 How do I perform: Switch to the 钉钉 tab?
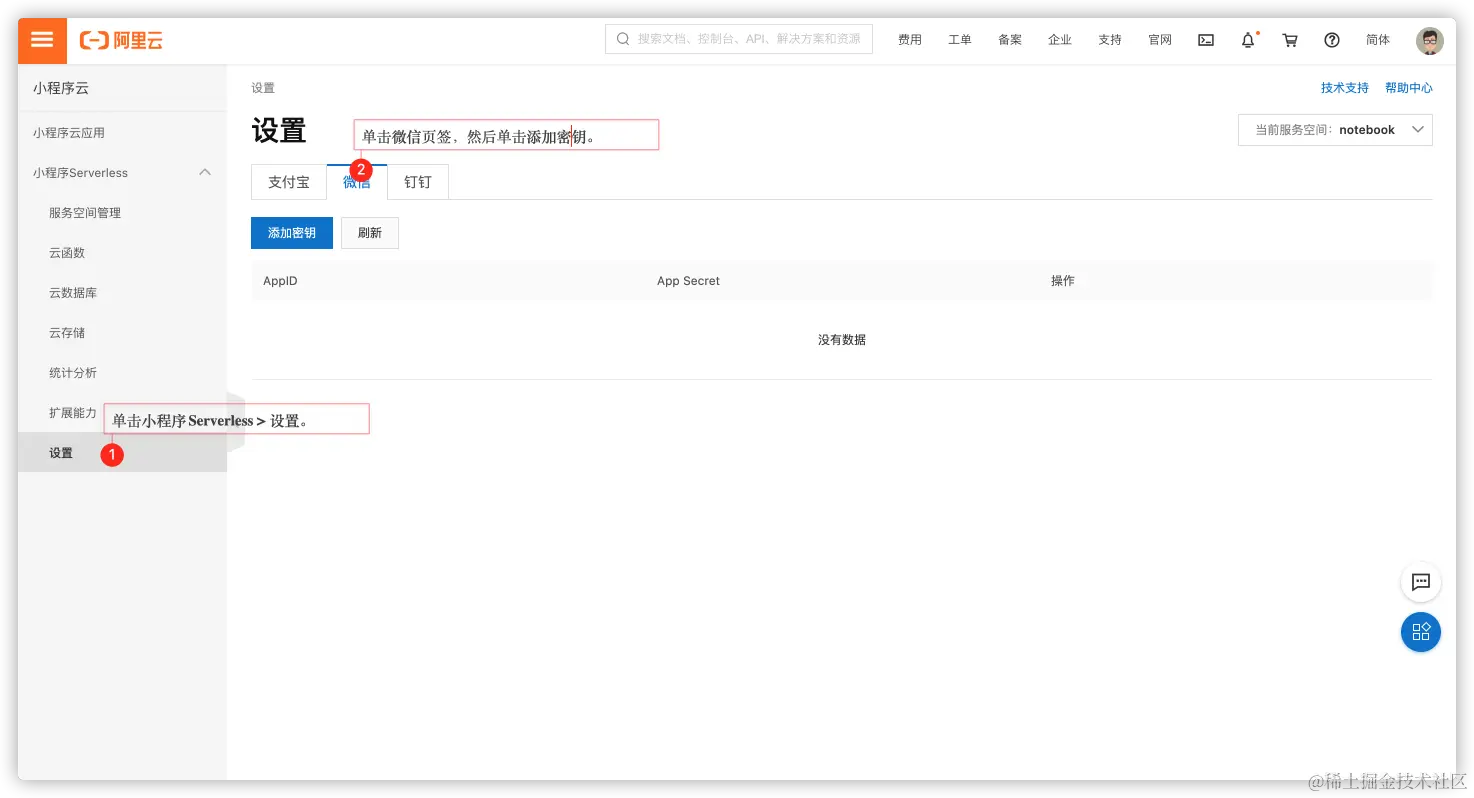[x=418, y=182]
